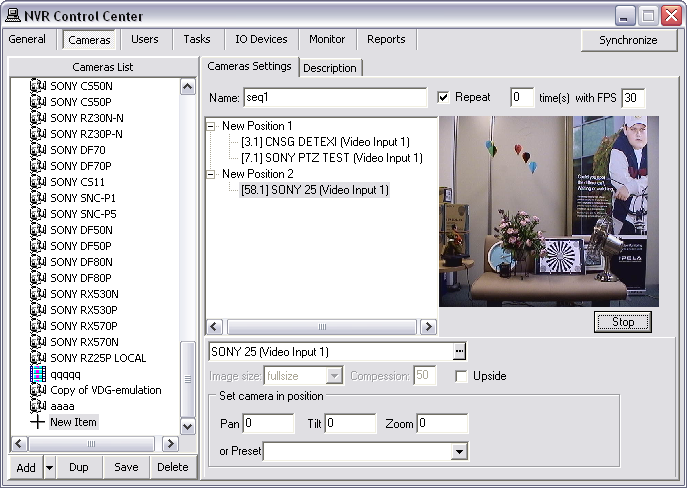This screenshot has height=488, width=687.
Task: Click camera icon beside SONY DF80N
Action: 38,262
